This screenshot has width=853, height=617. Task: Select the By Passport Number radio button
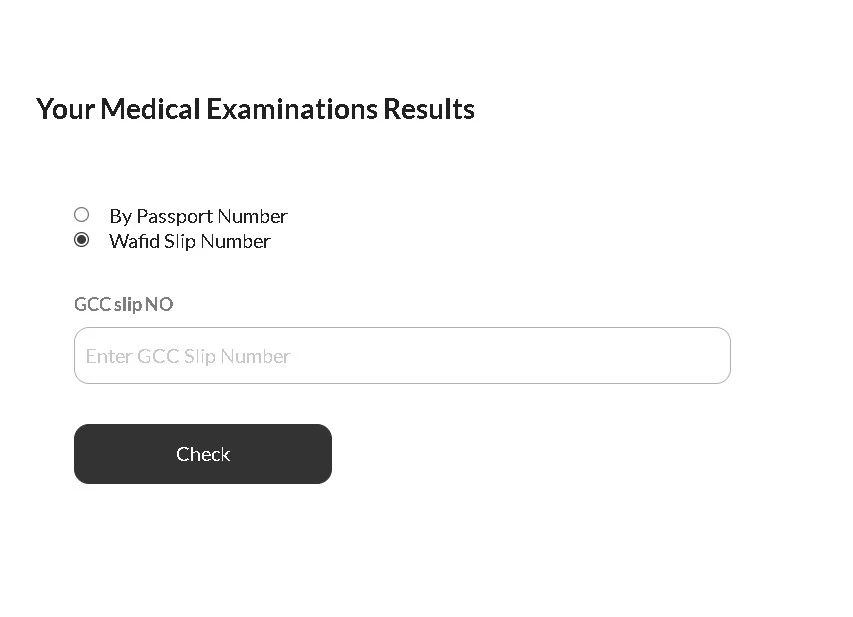coord(82,215)
